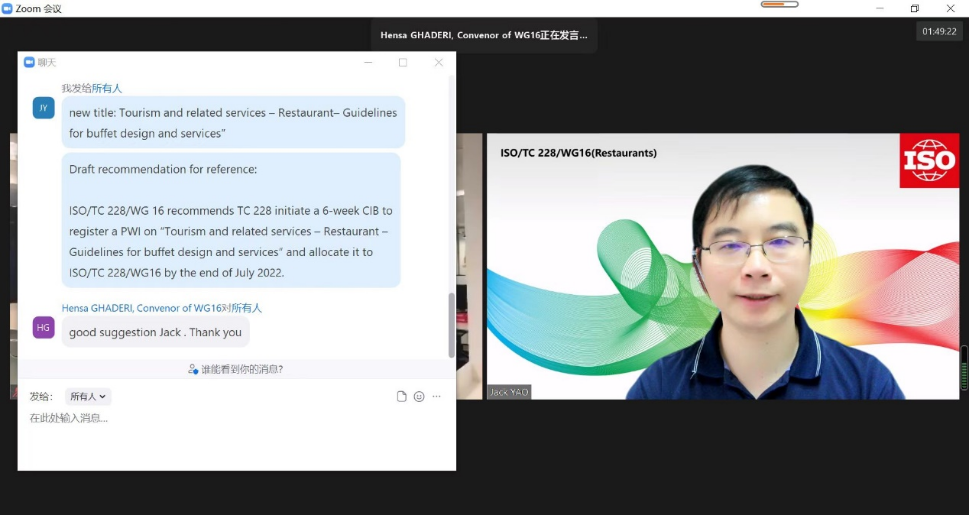Viewport: 970px width, 515px height.
Task: Open the emoji picker in chat
Action: tap(419, 396)
